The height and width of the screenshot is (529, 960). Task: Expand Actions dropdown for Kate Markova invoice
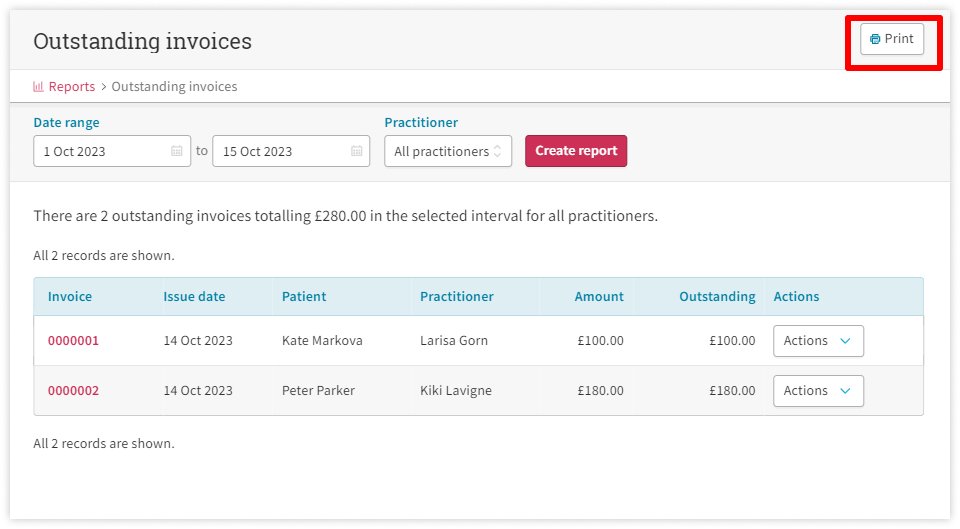[x=818, y=341]
